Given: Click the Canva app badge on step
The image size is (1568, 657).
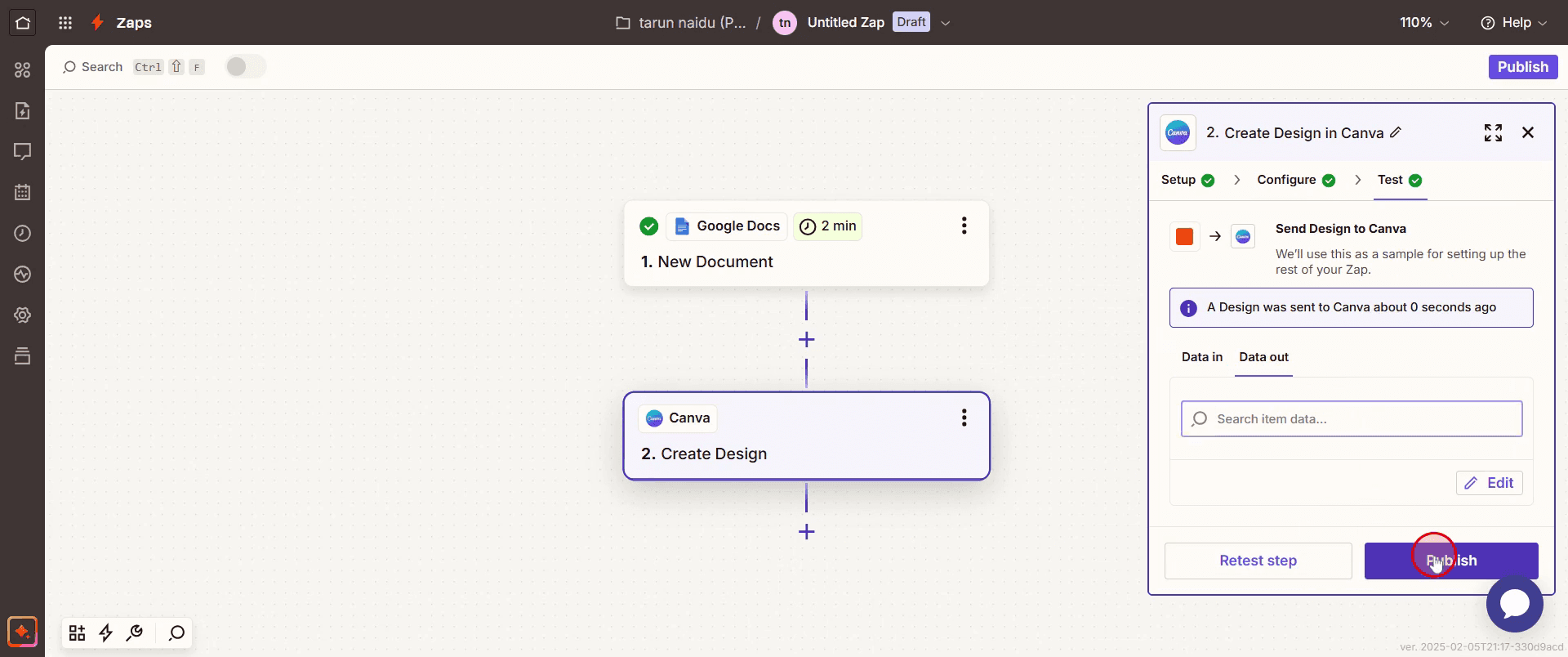Looking at the screenshot, I should coord(678,418).
